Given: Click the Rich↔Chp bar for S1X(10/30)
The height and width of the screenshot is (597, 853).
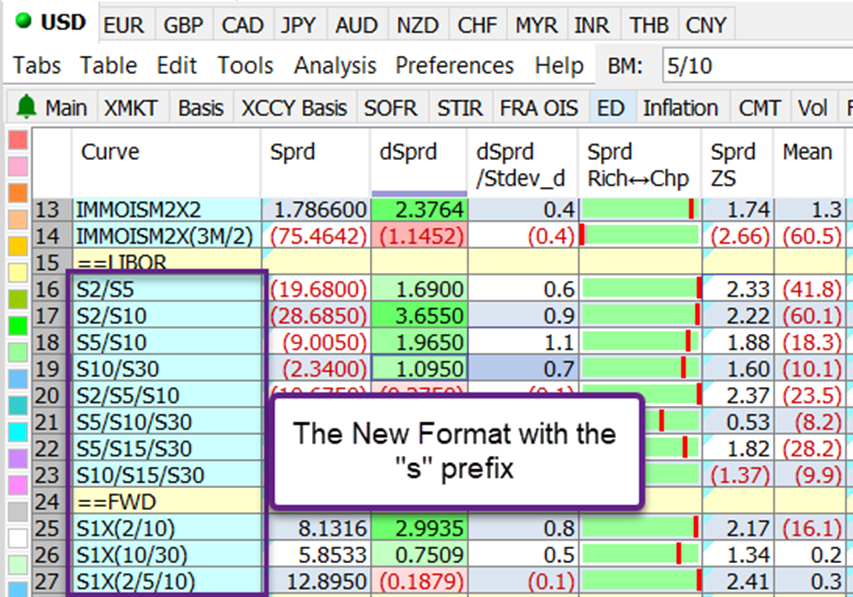Looking at the screenshot, I should point(640,554).
